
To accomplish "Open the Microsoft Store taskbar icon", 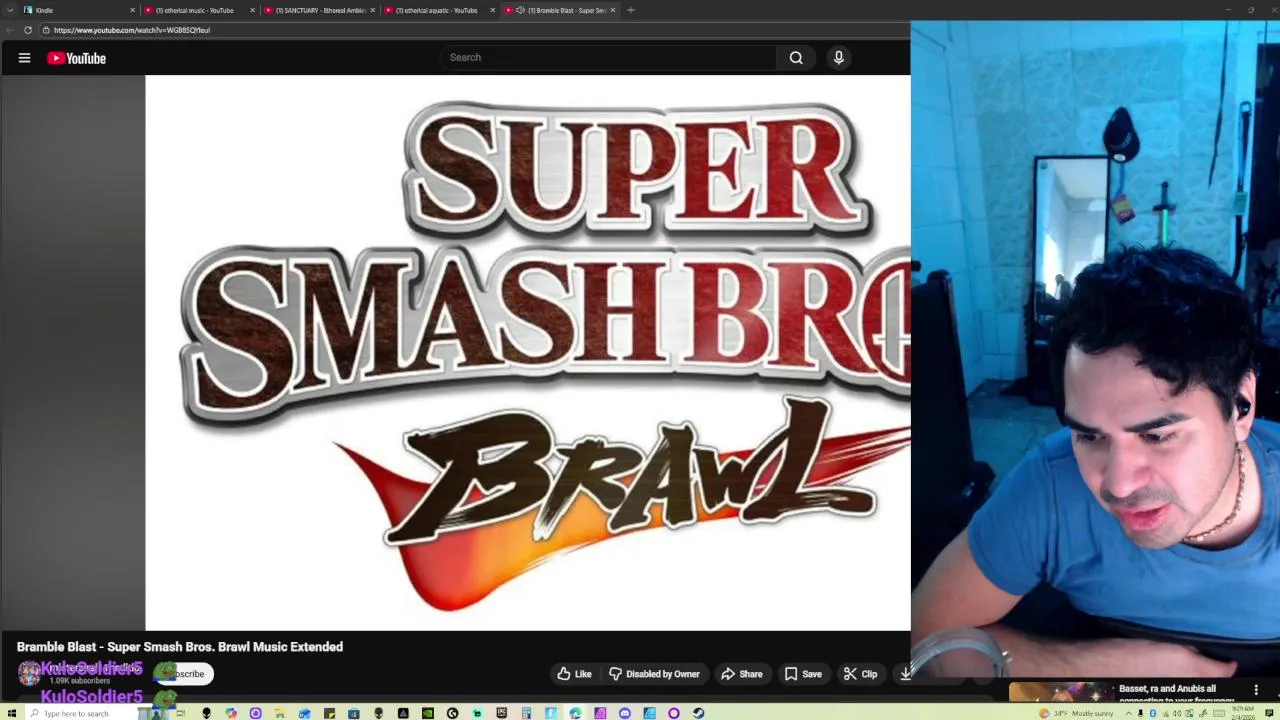I will pos(353,713).
